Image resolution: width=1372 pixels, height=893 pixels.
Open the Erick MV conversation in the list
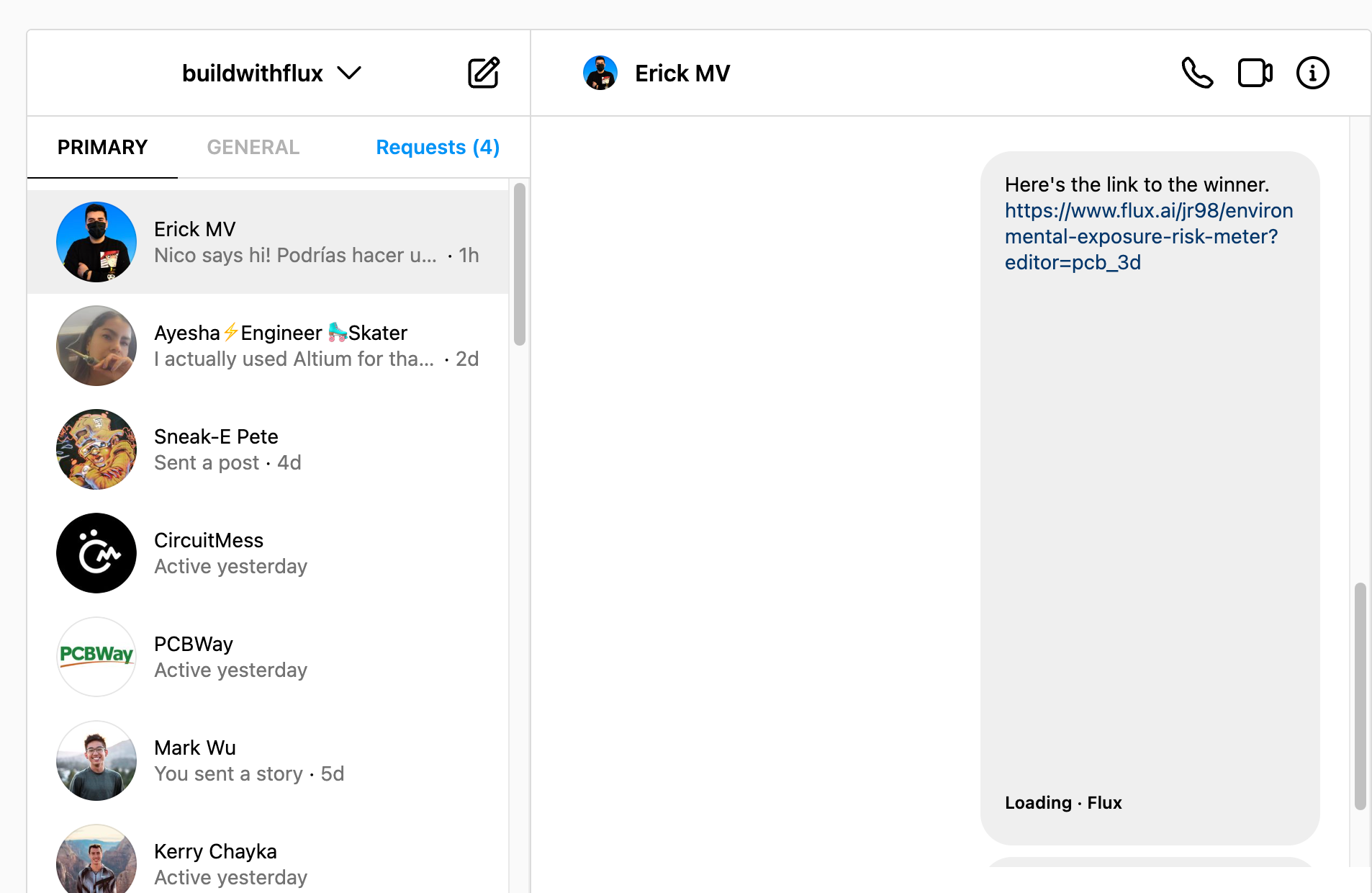(268, 242)
